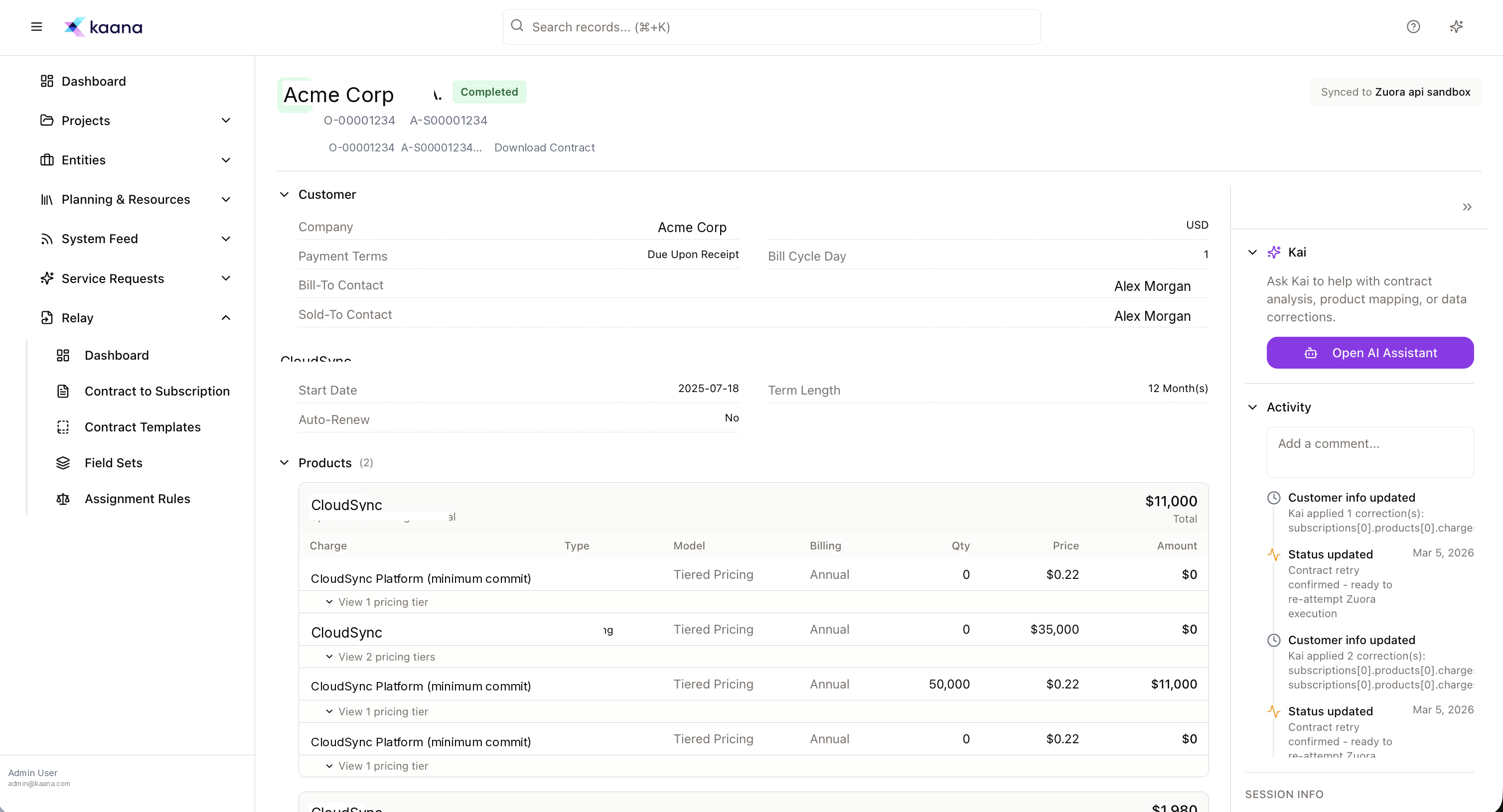Open the Contract to Subscription page

[x=156, y=391]
